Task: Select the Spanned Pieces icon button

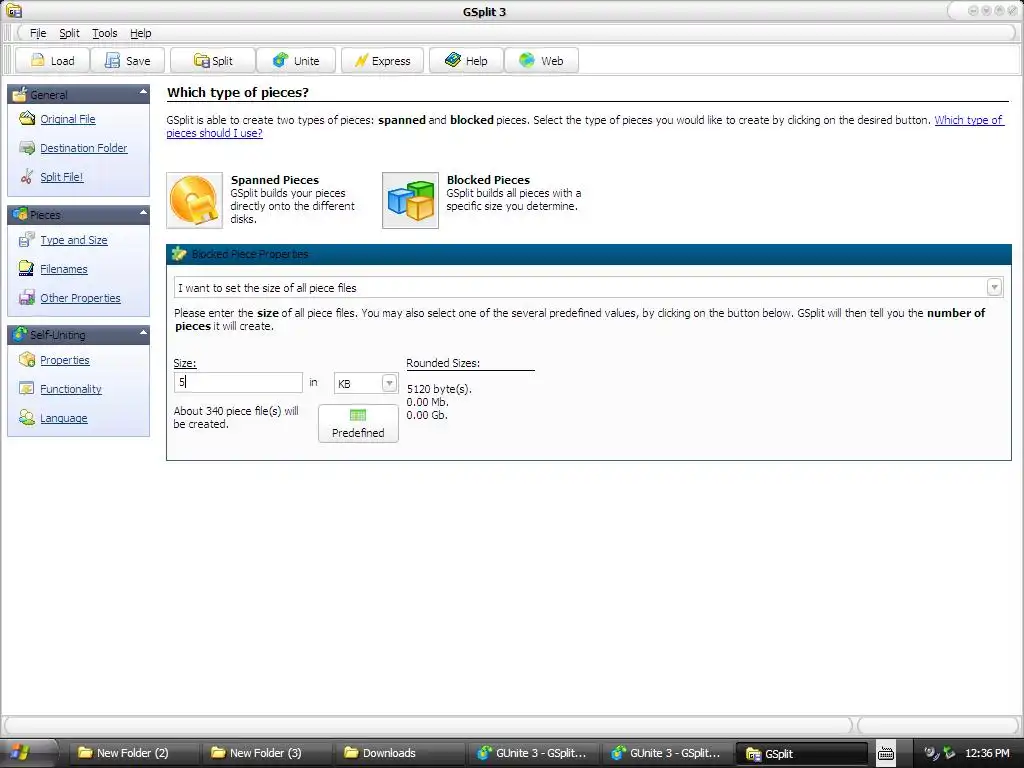Action: pos(195,200)
